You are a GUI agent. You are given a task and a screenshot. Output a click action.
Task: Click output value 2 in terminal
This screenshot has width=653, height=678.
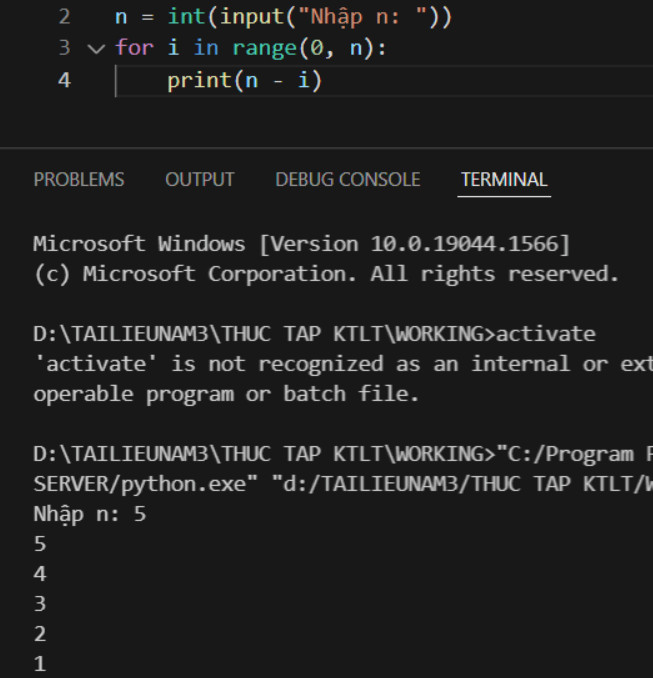coord(40,634)
